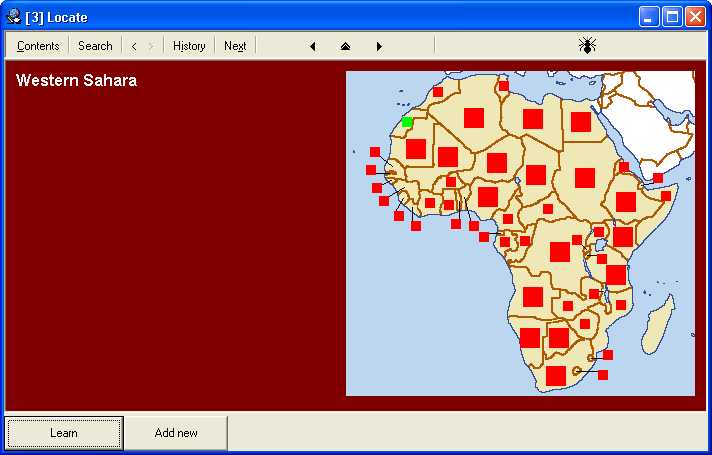
Task: Click the large red square over Algeria
Action: (x=474, y=118)
